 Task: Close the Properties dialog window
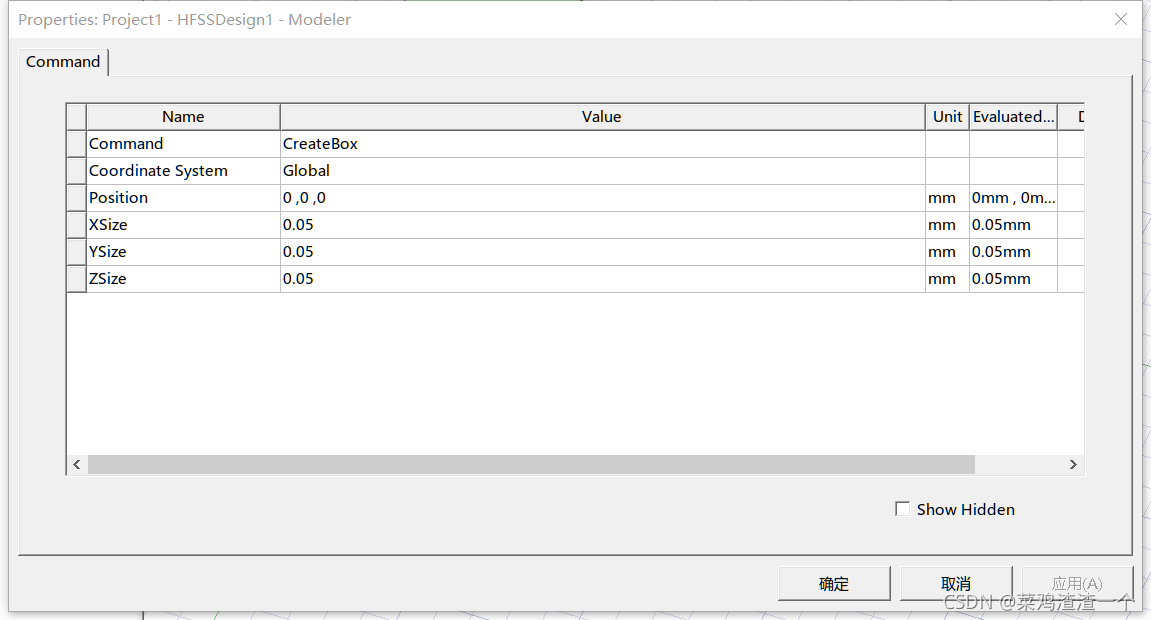[1120, 20]
